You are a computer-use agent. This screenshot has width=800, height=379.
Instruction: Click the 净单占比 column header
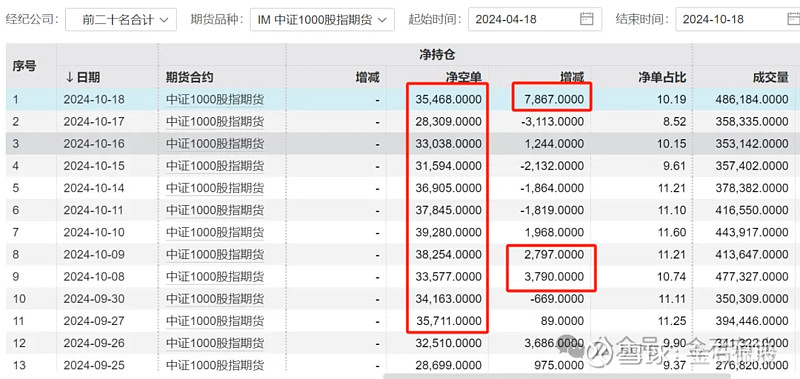[x=662, y=77]
